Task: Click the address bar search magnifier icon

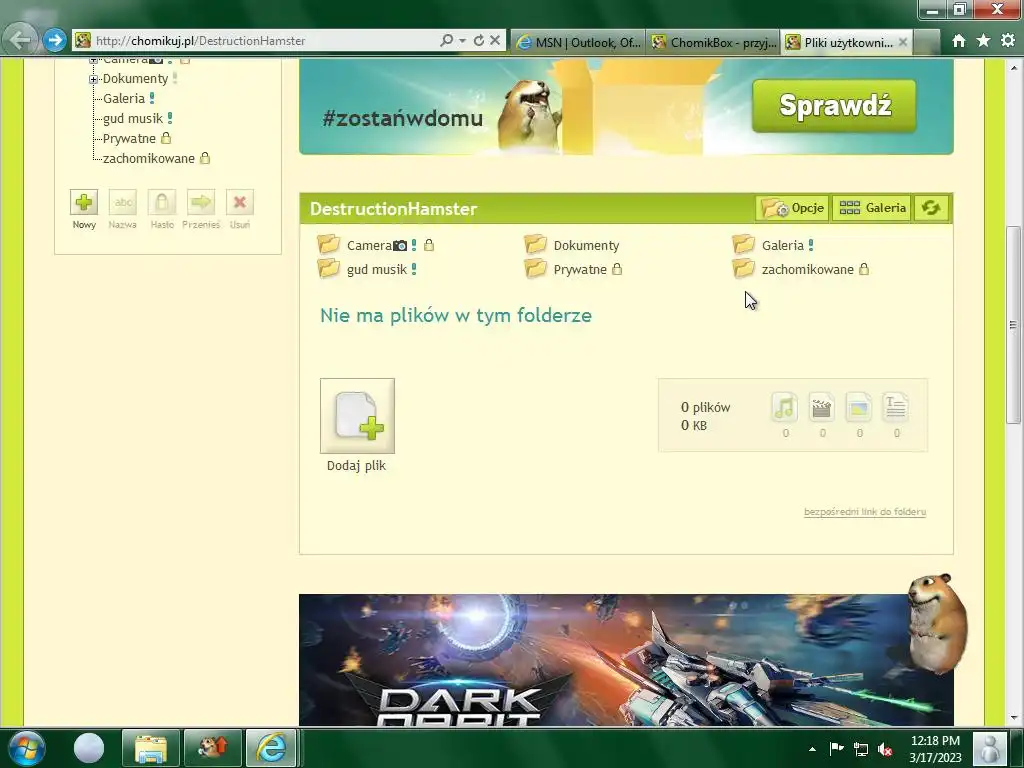Action: 446,40
